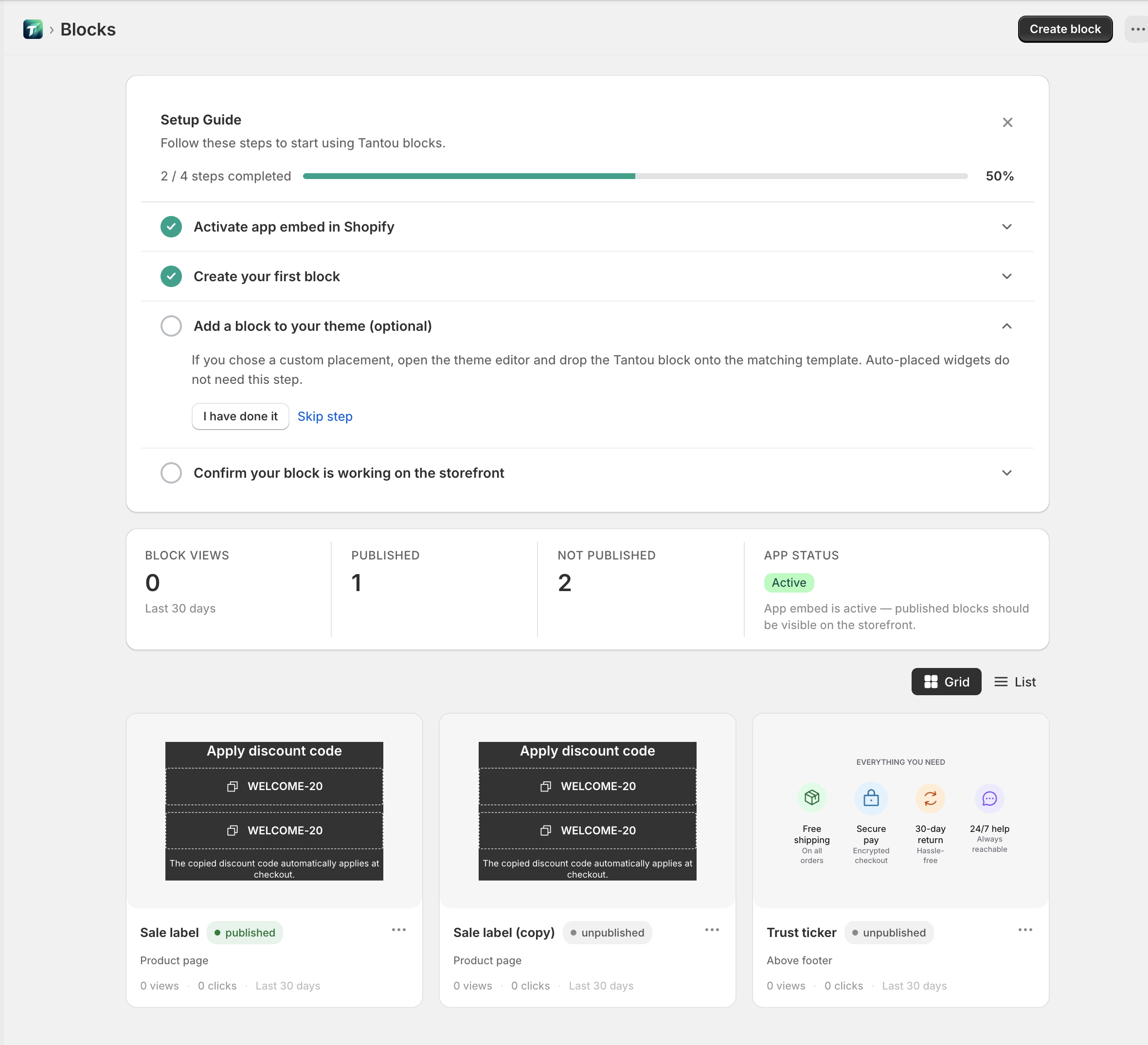Click the 24/7 help chat bubble icon
The image size is (1148, 1045).
(x=989, y=798)
